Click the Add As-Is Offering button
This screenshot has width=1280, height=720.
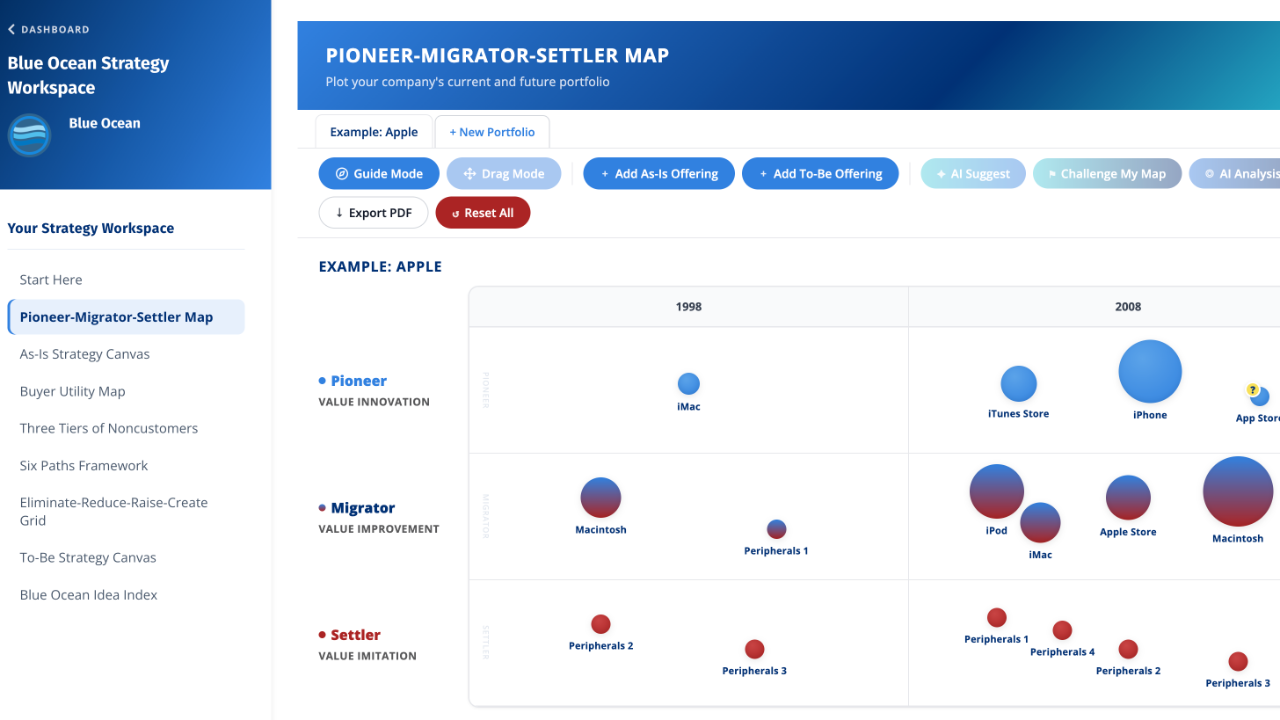point(659,173)
